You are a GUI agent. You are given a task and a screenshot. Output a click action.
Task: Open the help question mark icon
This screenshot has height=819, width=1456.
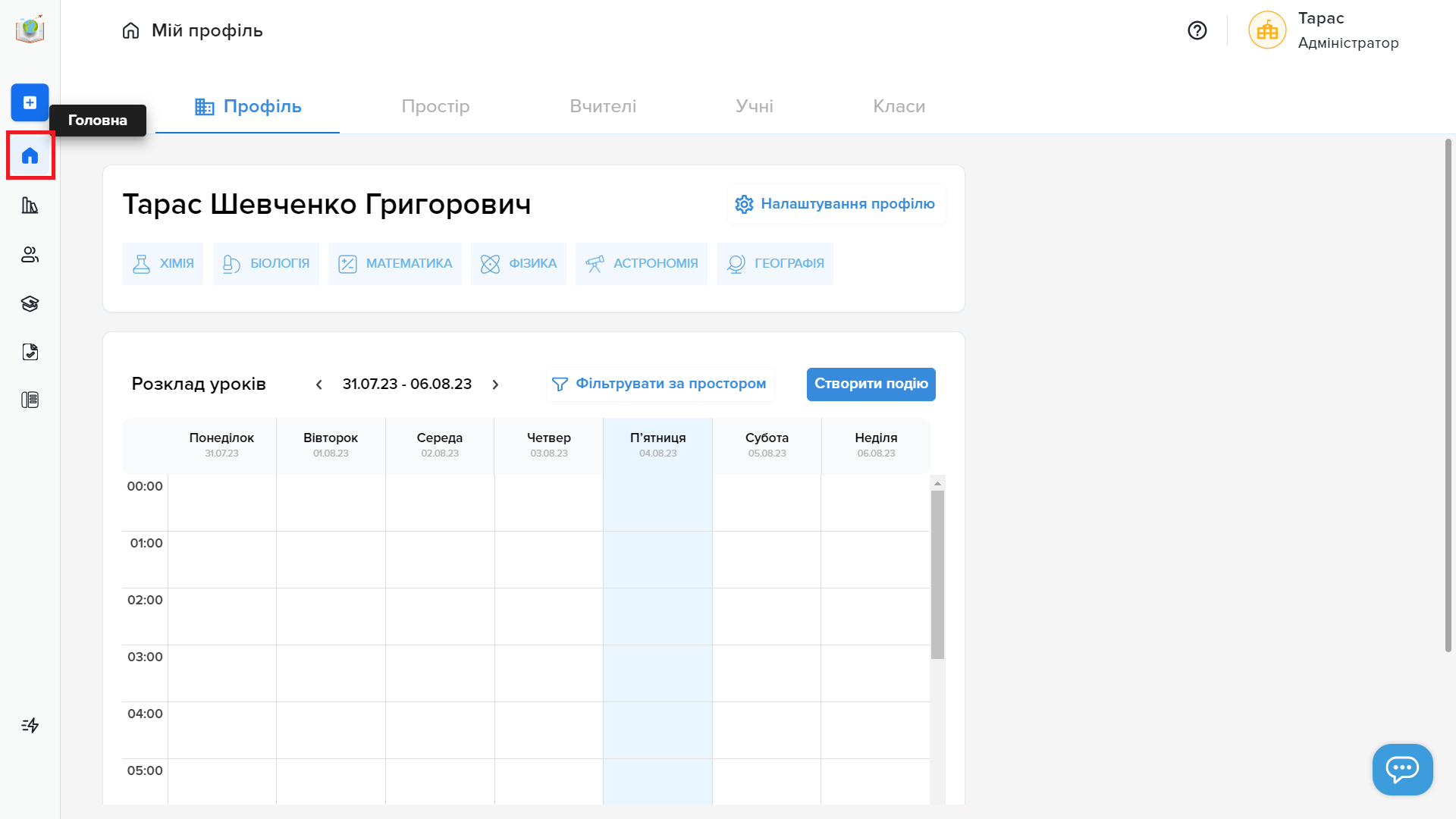(1197, 30)
